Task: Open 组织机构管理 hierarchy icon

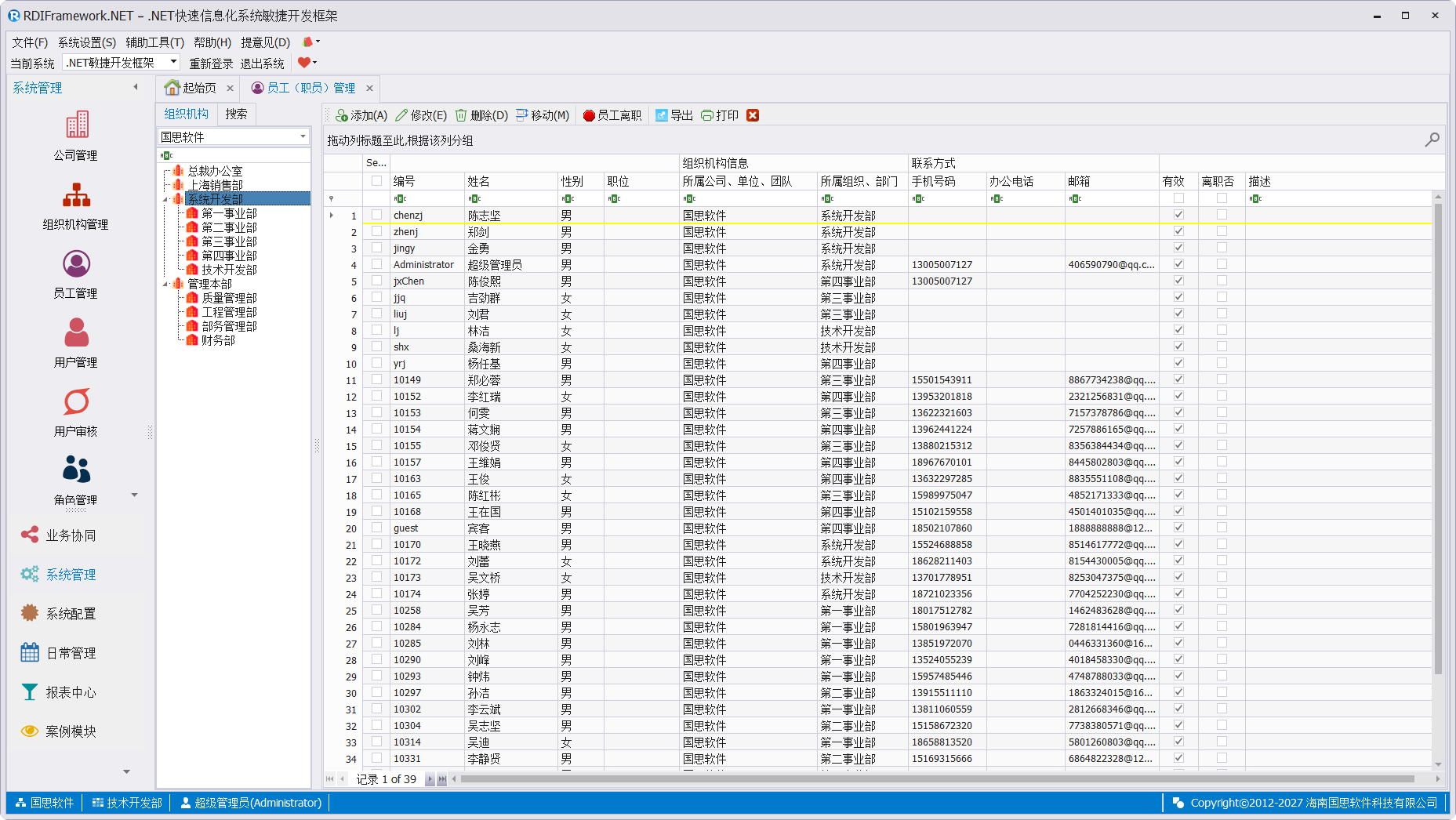Action: point(76,194)
